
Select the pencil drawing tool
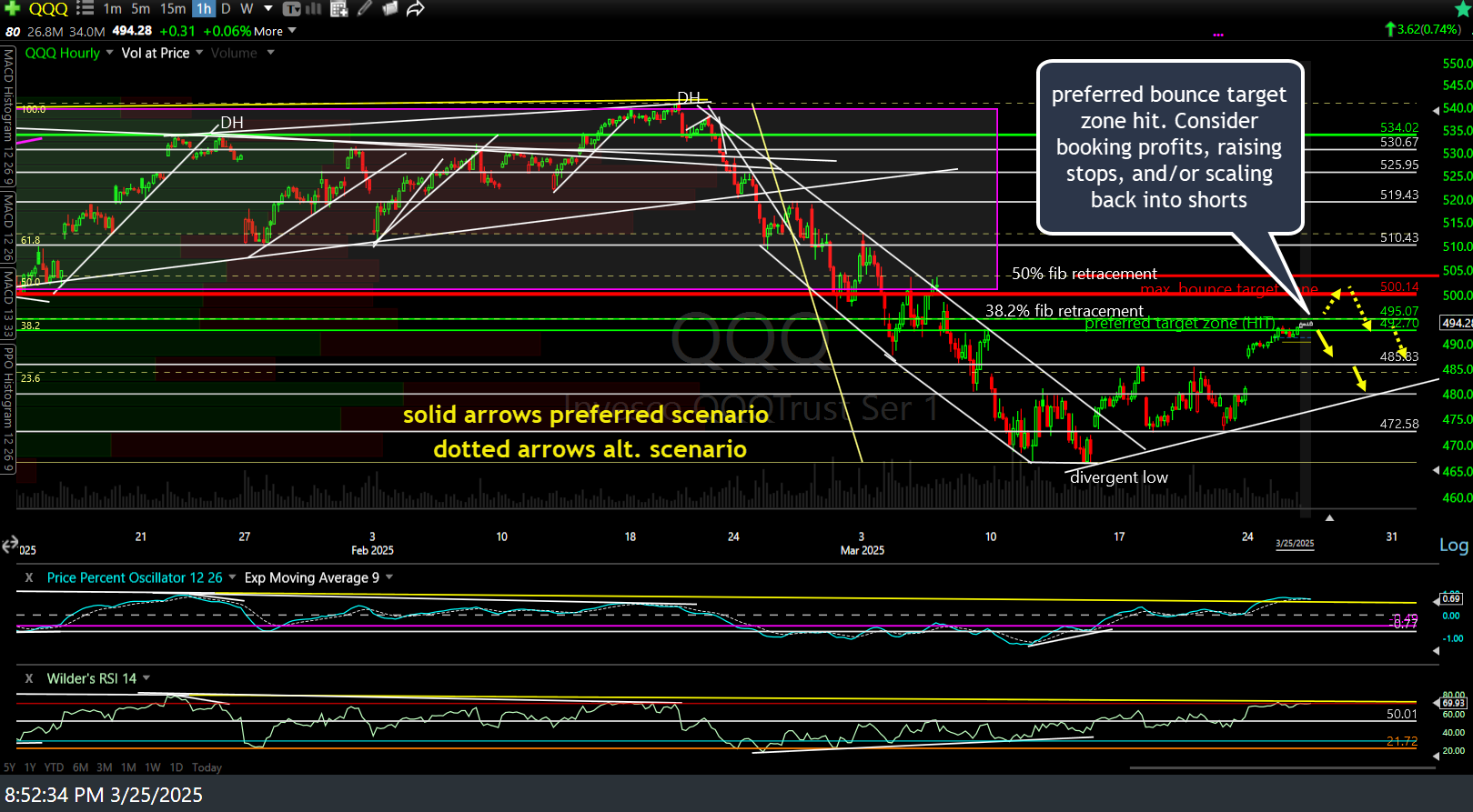point(365,9)
